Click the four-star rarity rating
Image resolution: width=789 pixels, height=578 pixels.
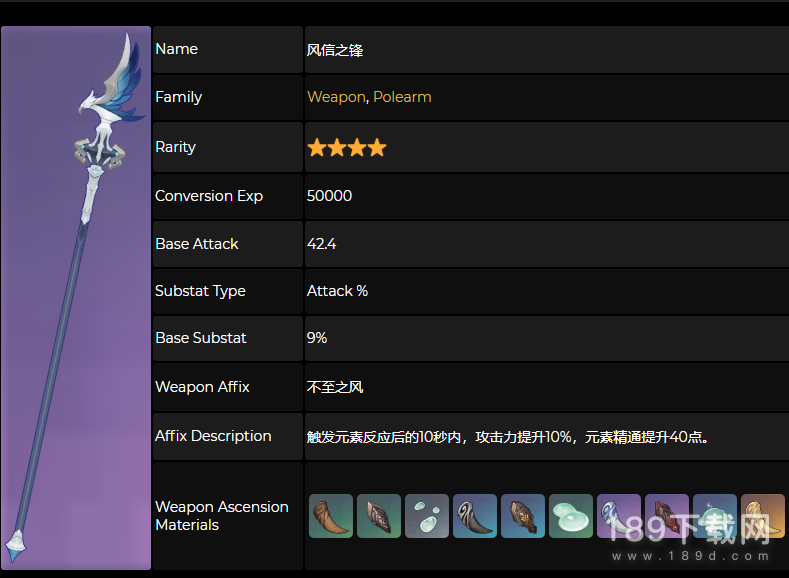pos(346,148)
